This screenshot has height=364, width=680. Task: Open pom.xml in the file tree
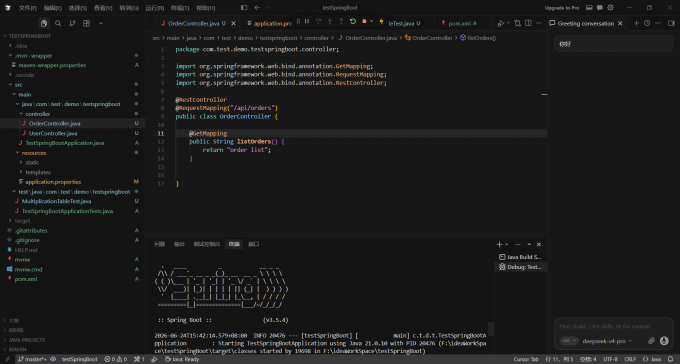pos(72,279)
